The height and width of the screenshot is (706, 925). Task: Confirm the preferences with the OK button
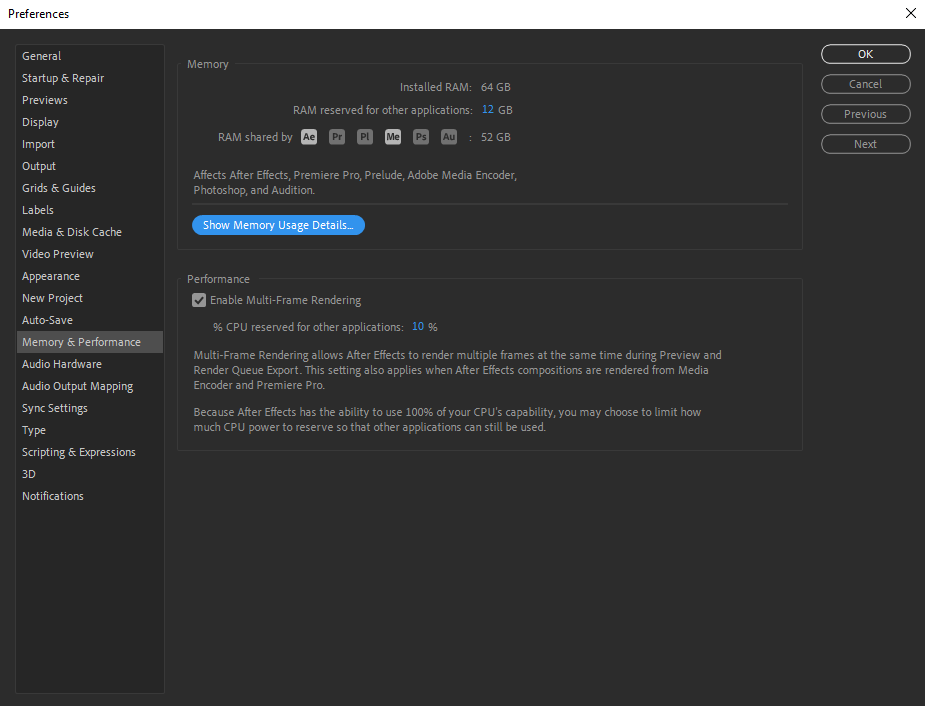[x=865, y=54]
